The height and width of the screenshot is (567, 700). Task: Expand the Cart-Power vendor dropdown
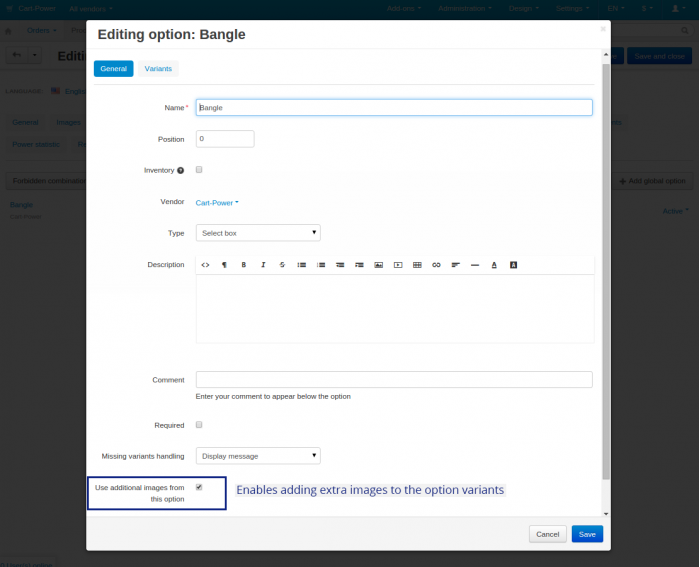click(217, 203)
